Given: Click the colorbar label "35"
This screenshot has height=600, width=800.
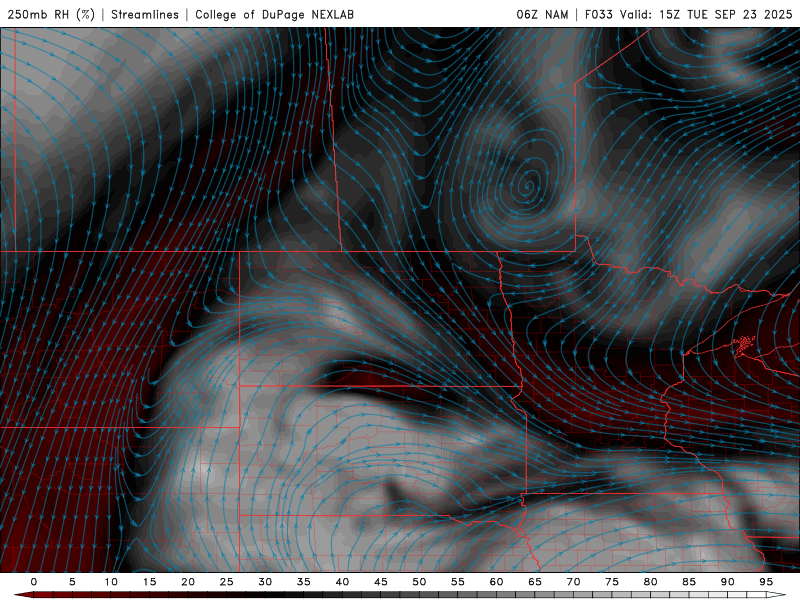Looking at the screenshot, I should click(x=304, y=582).
